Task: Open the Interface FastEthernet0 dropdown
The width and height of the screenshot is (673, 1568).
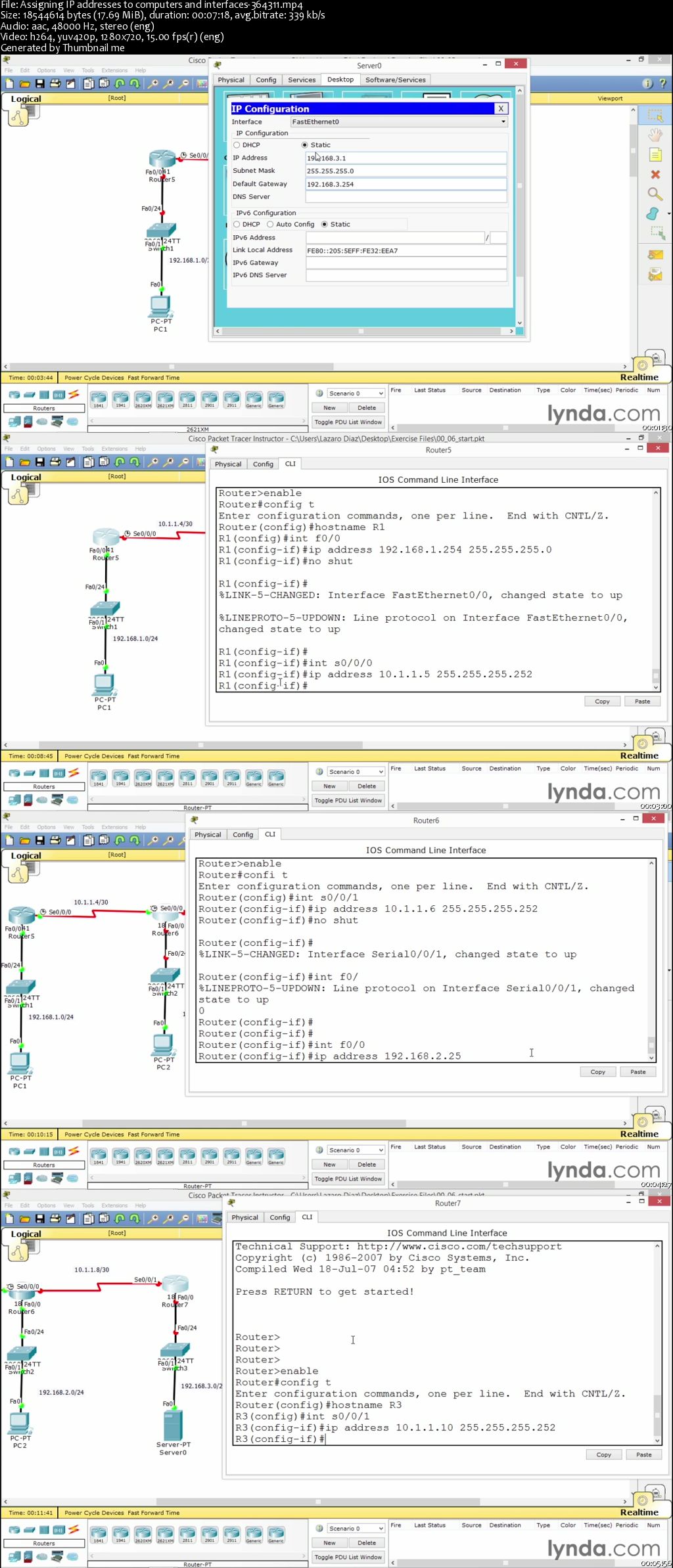Action: (x=399, y=122)
